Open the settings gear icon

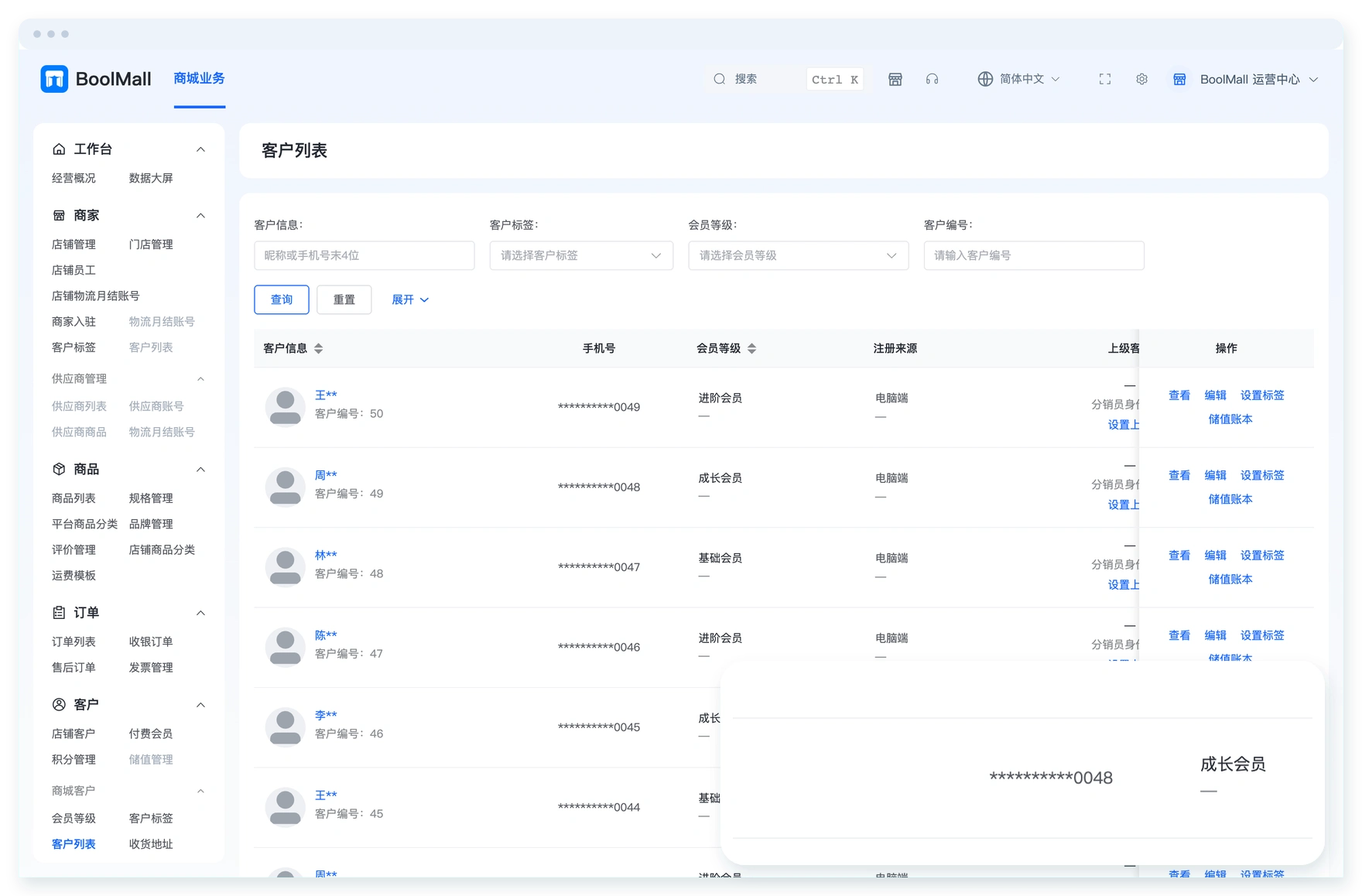click(1141, 79)
